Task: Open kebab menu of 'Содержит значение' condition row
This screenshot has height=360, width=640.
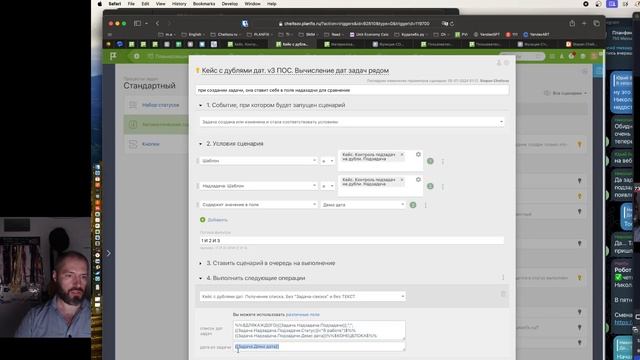Action: (426, 205)
